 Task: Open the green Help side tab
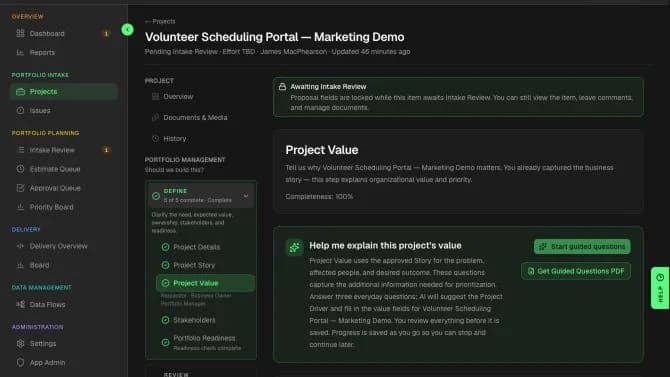coord(660,288)
